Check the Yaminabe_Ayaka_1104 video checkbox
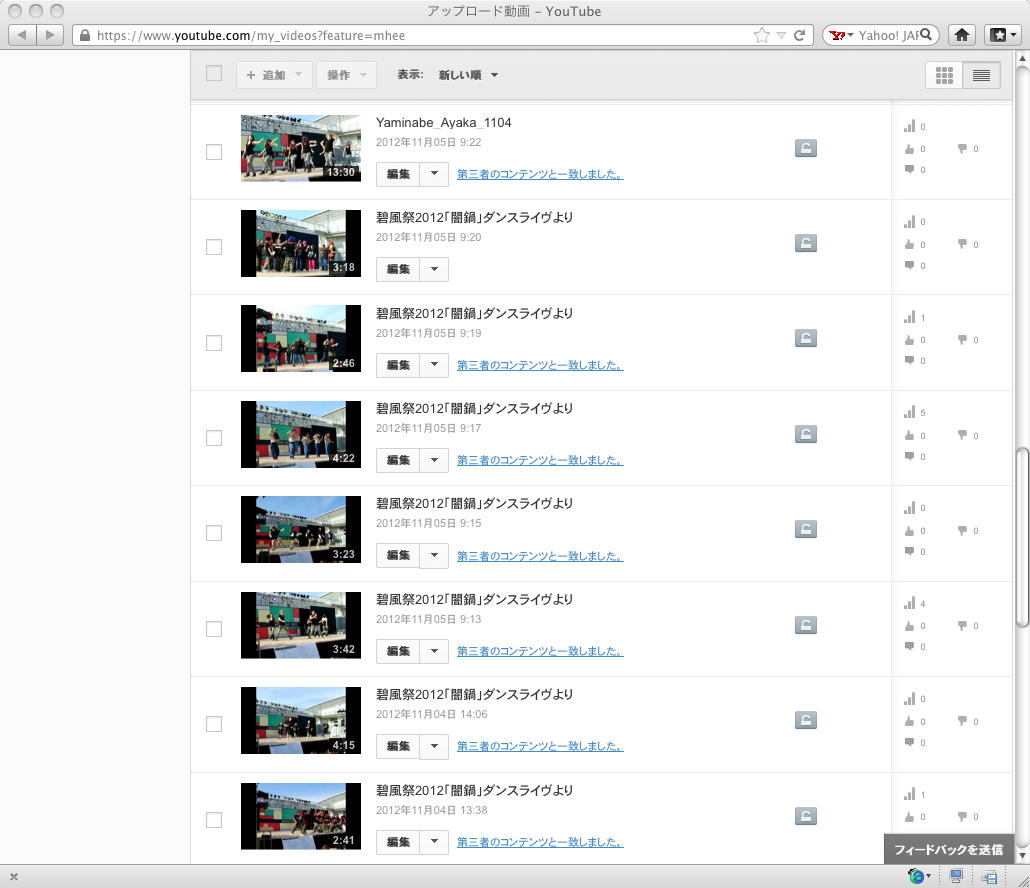 pos(214,152)
